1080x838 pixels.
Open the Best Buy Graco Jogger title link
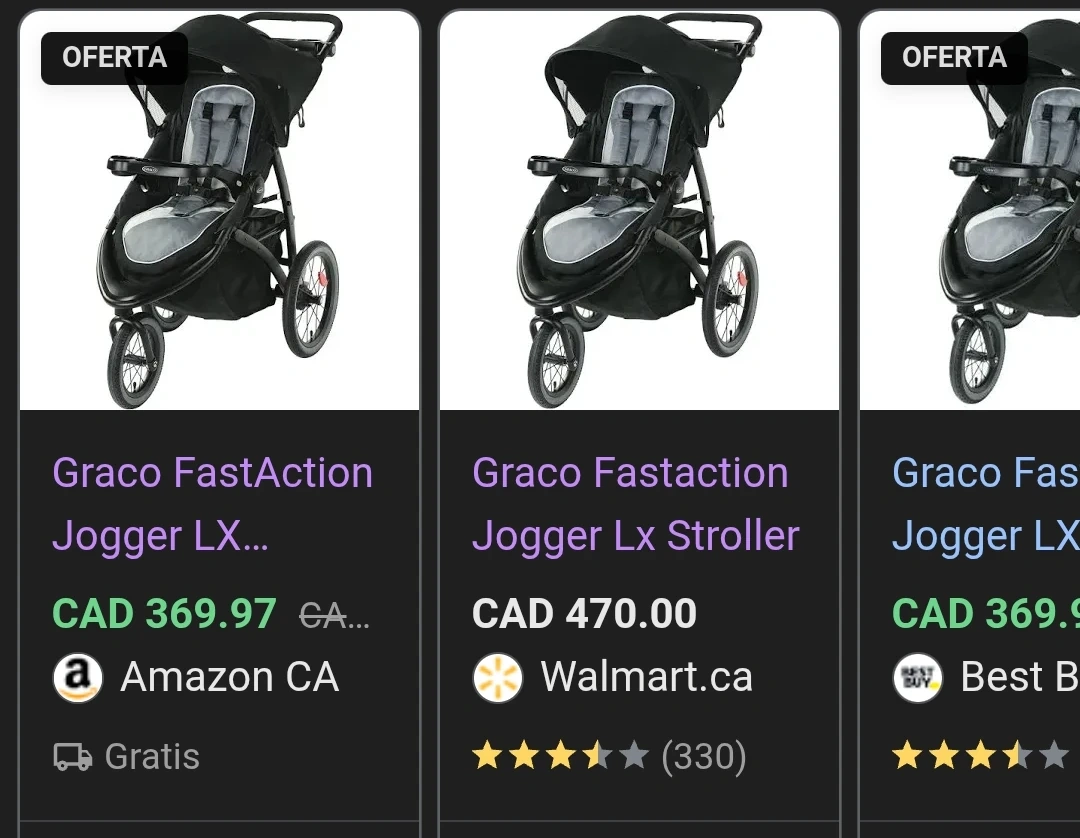[985, 504]
